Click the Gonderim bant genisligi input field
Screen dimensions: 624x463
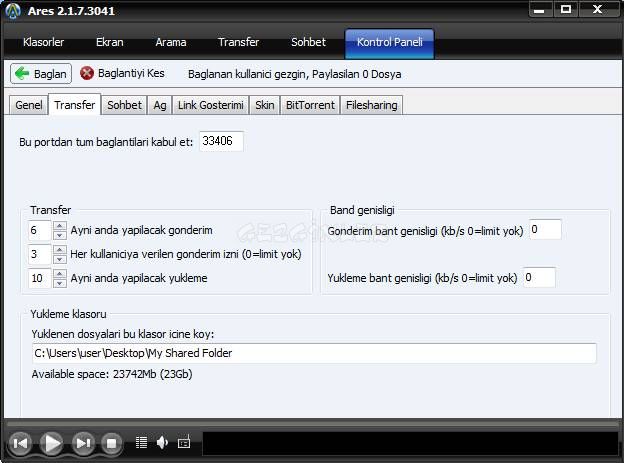tap(545, 230)
